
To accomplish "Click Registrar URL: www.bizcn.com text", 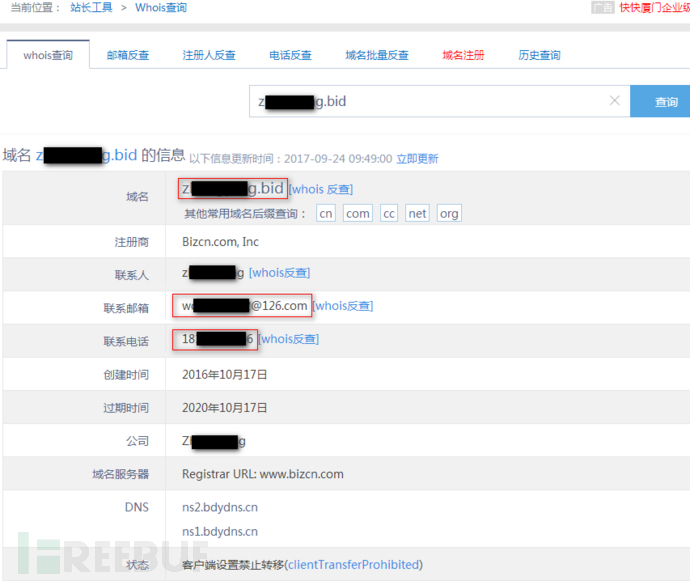I will (263, 474).
